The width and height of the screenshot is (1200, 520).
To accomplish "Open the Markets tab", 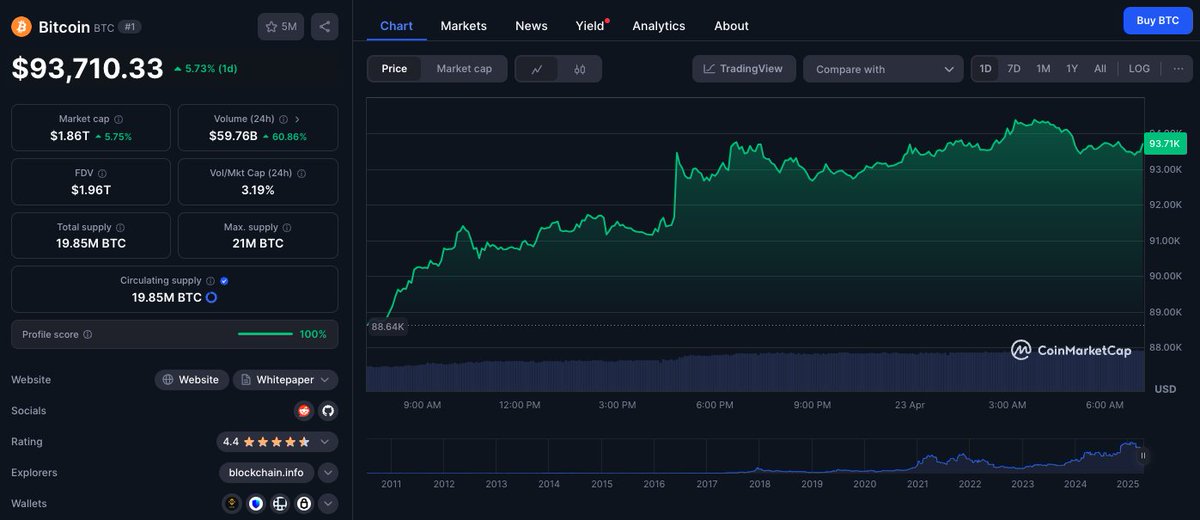I will 463,25.
